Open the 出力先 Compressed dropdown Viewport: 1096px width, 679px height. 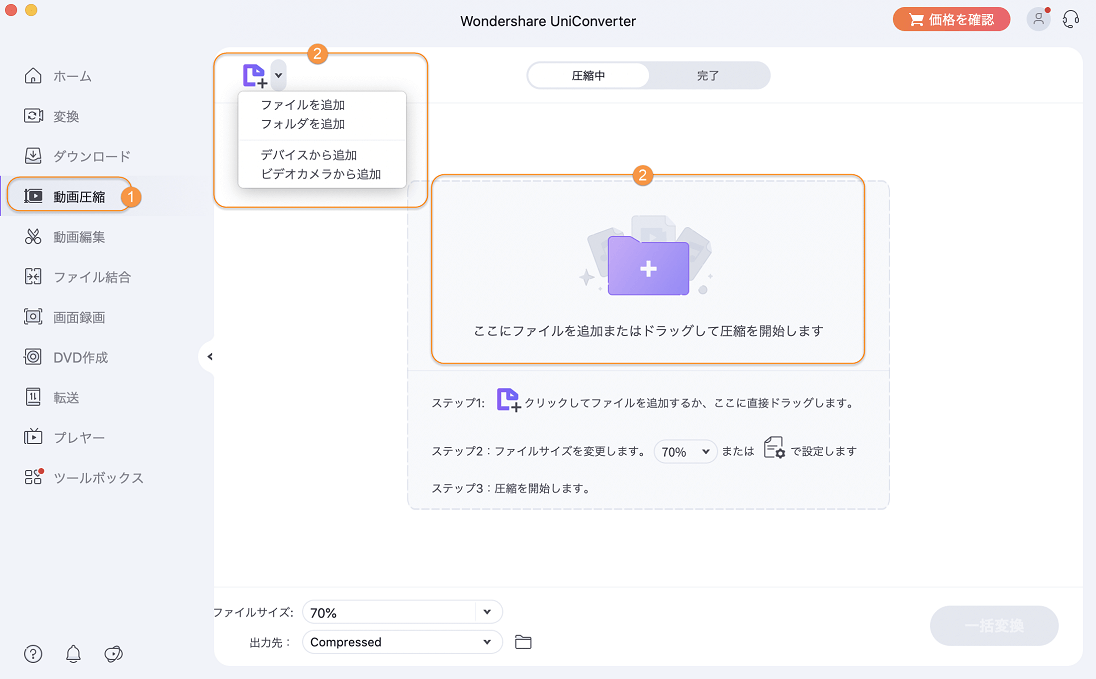click(402, 642)
